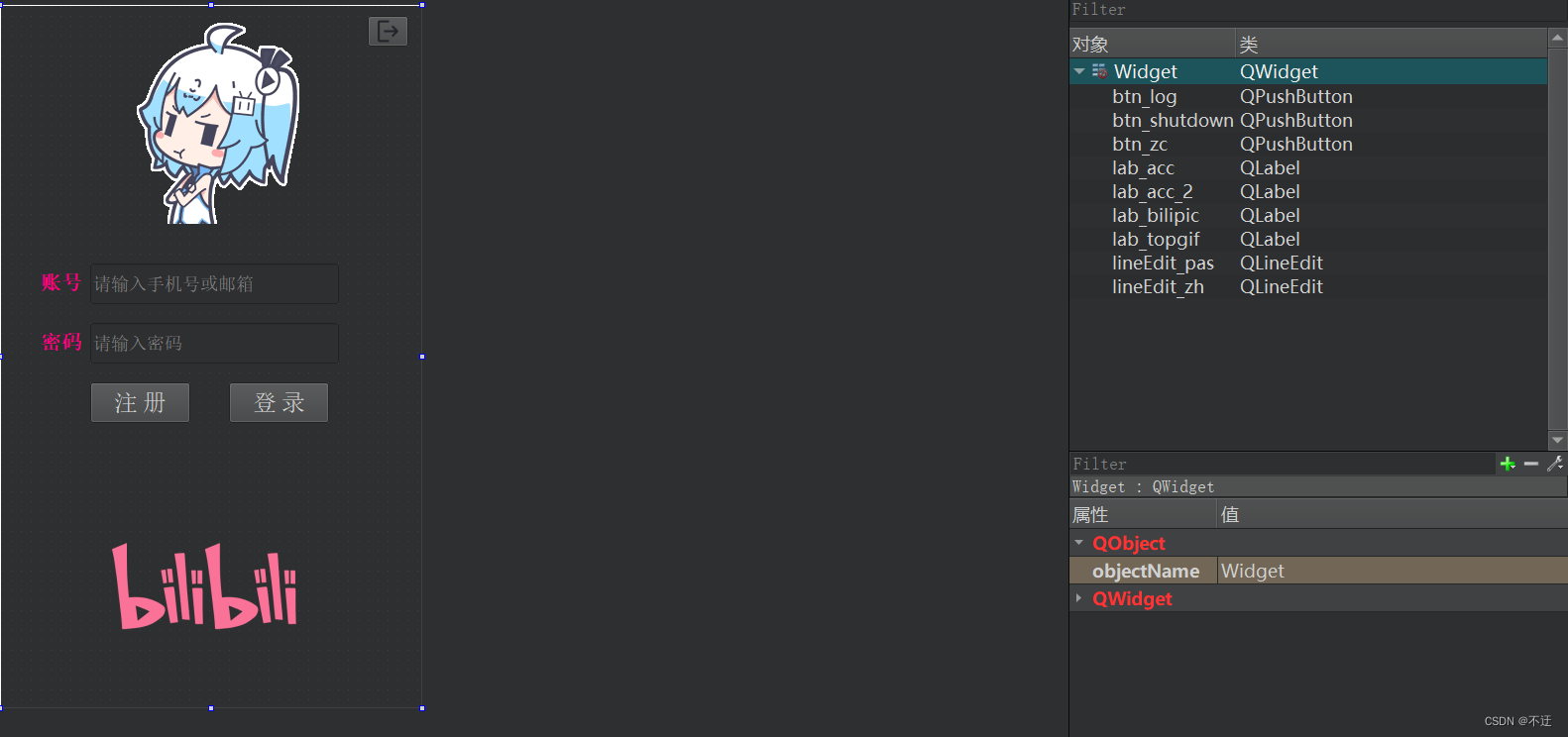Click QLabel class of lab_topgif row
The image size is (1568, 737).
[x=1270, y=239]
